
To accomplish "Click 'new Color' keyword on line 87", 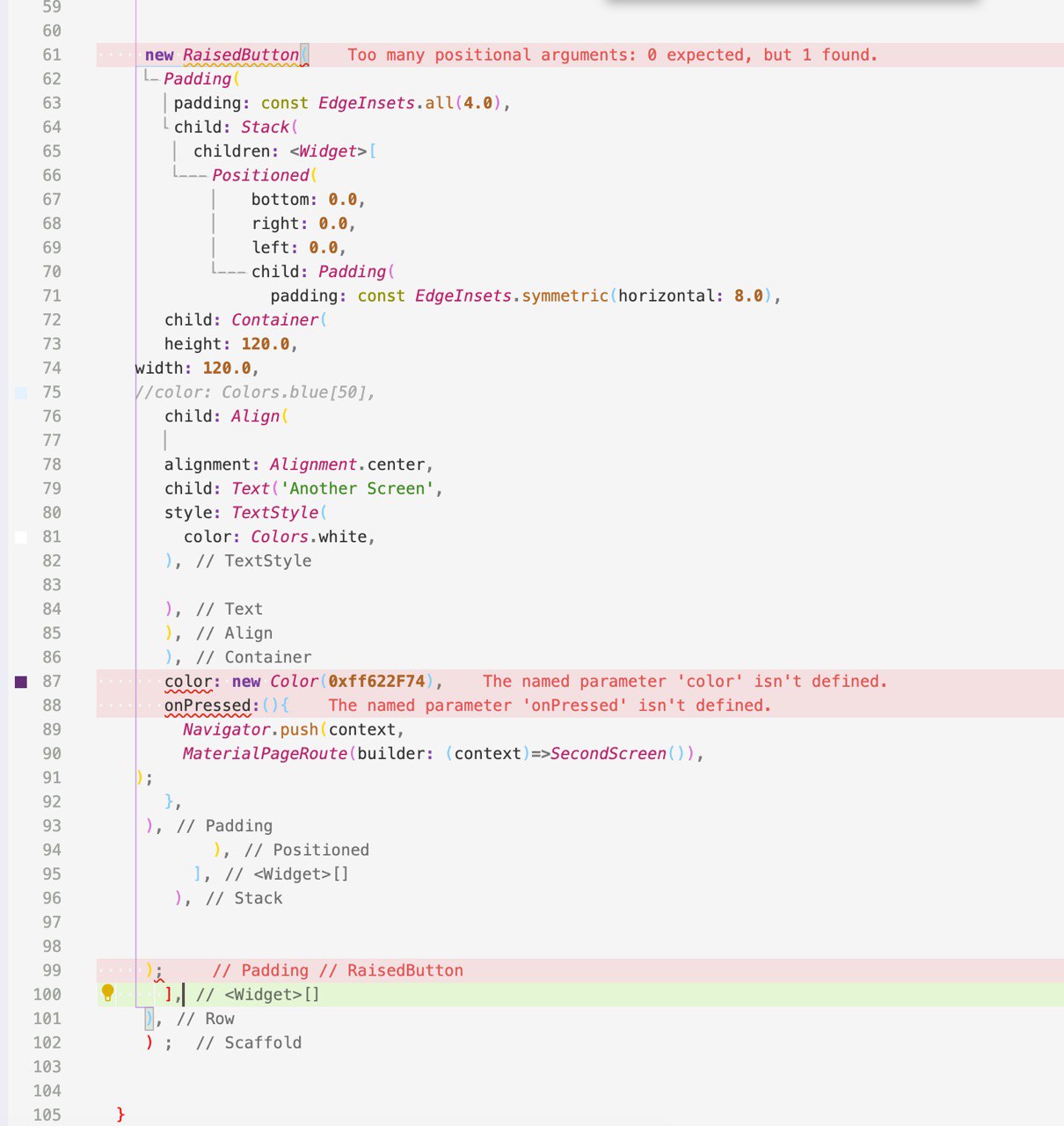I will pyautogui.click(x=275, y=681).
